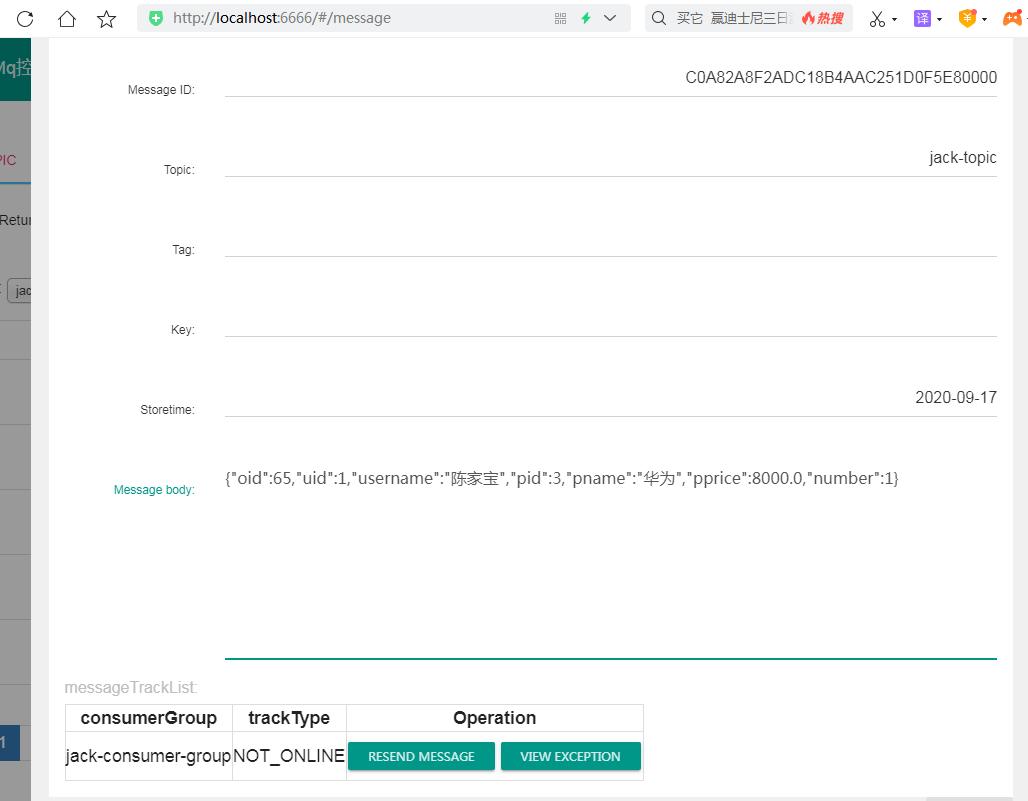Click the VIEW EXCEPTION button
Screen dimensions: 1028x801
coord(570,756)
